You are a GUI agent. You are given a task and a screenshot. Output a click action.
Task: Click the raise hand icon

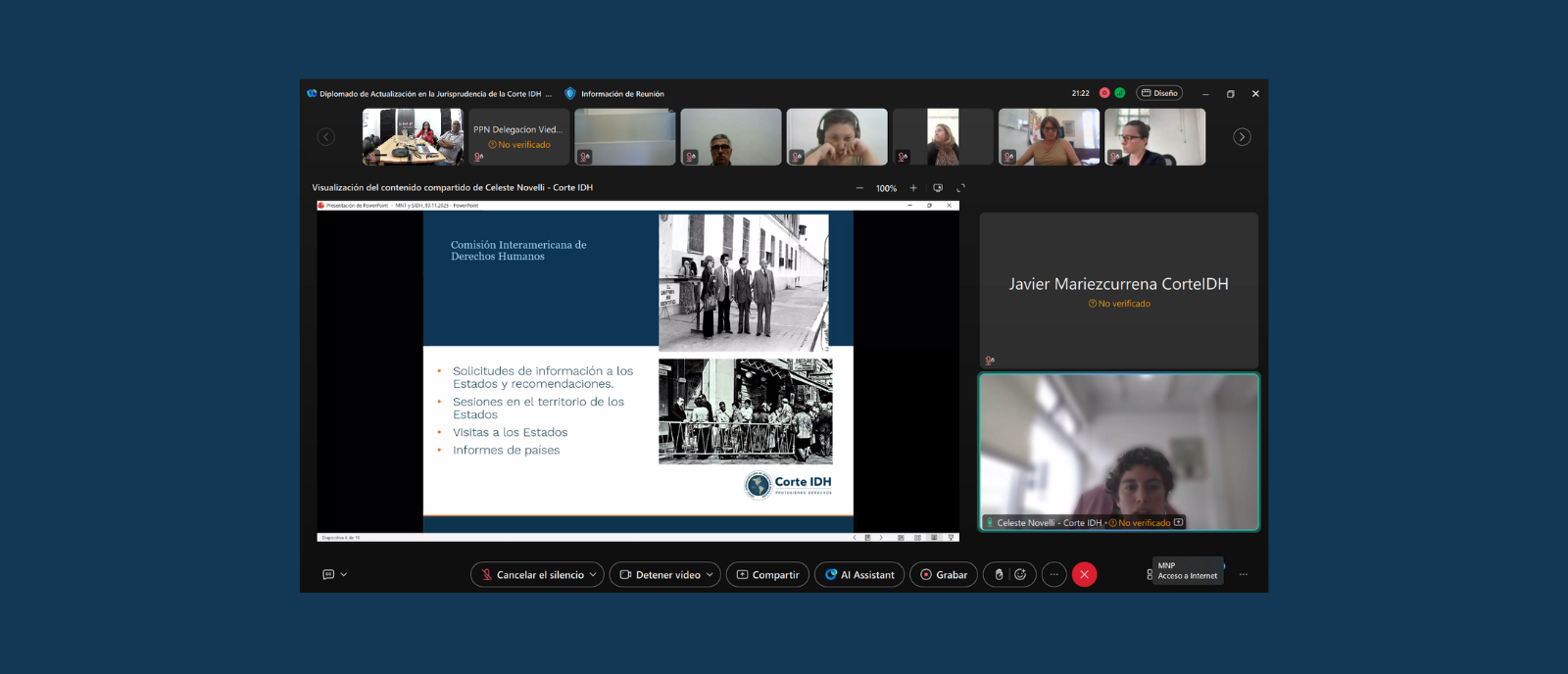(999, 575)
